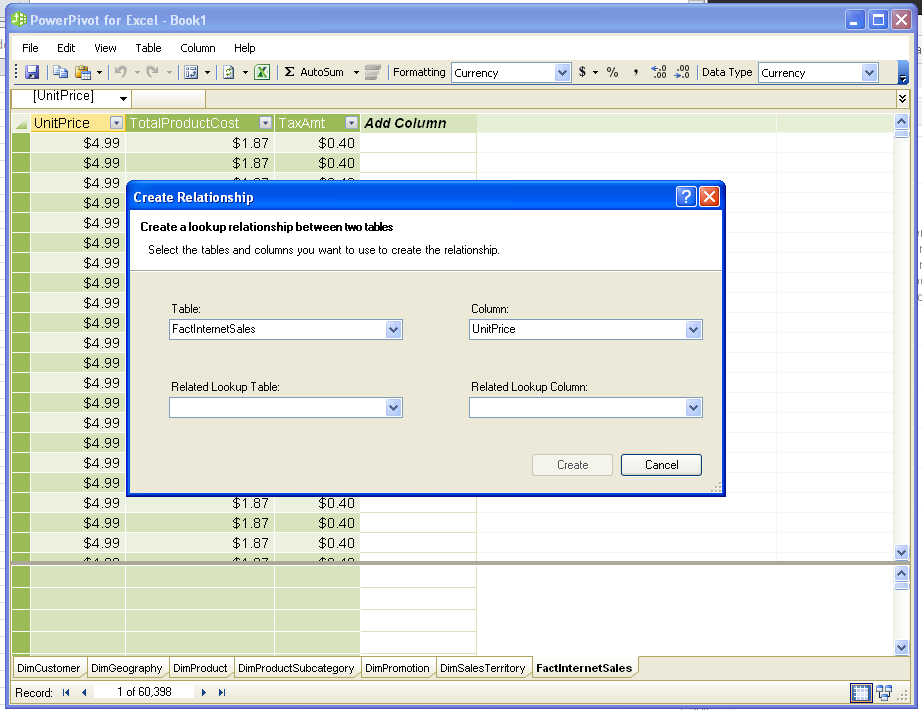Click the select-all corner of the grid
Screen dimensions: 922x710
[x=21, y=123]
